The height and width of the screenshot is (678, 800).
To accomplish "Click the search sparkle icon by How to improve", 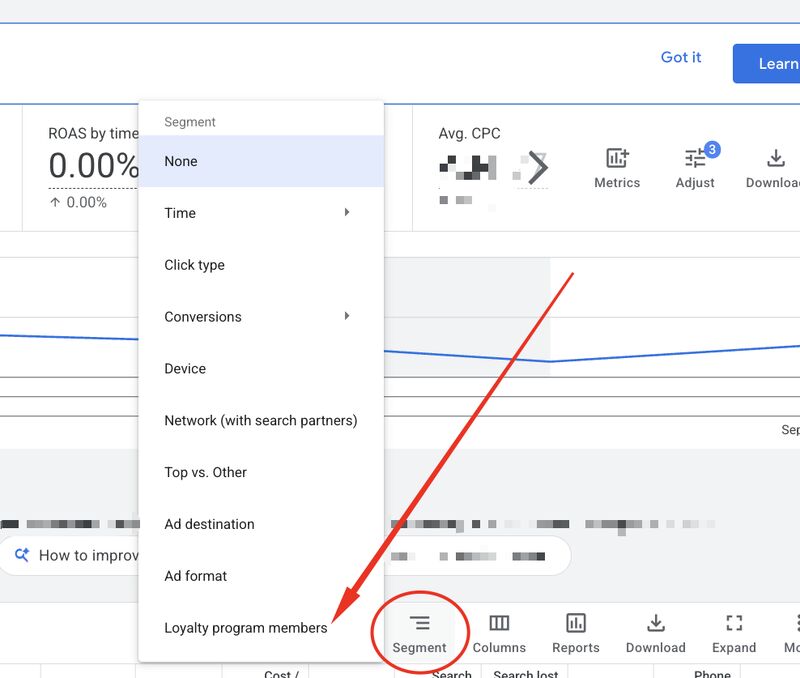I will coord(22,555).
